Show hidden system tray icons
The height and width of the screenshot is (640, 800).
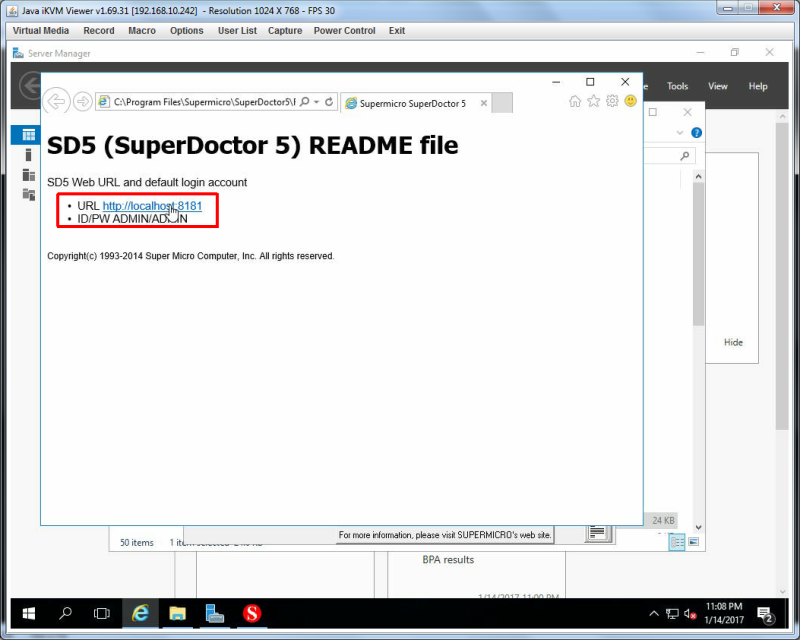tap(654, 613)
